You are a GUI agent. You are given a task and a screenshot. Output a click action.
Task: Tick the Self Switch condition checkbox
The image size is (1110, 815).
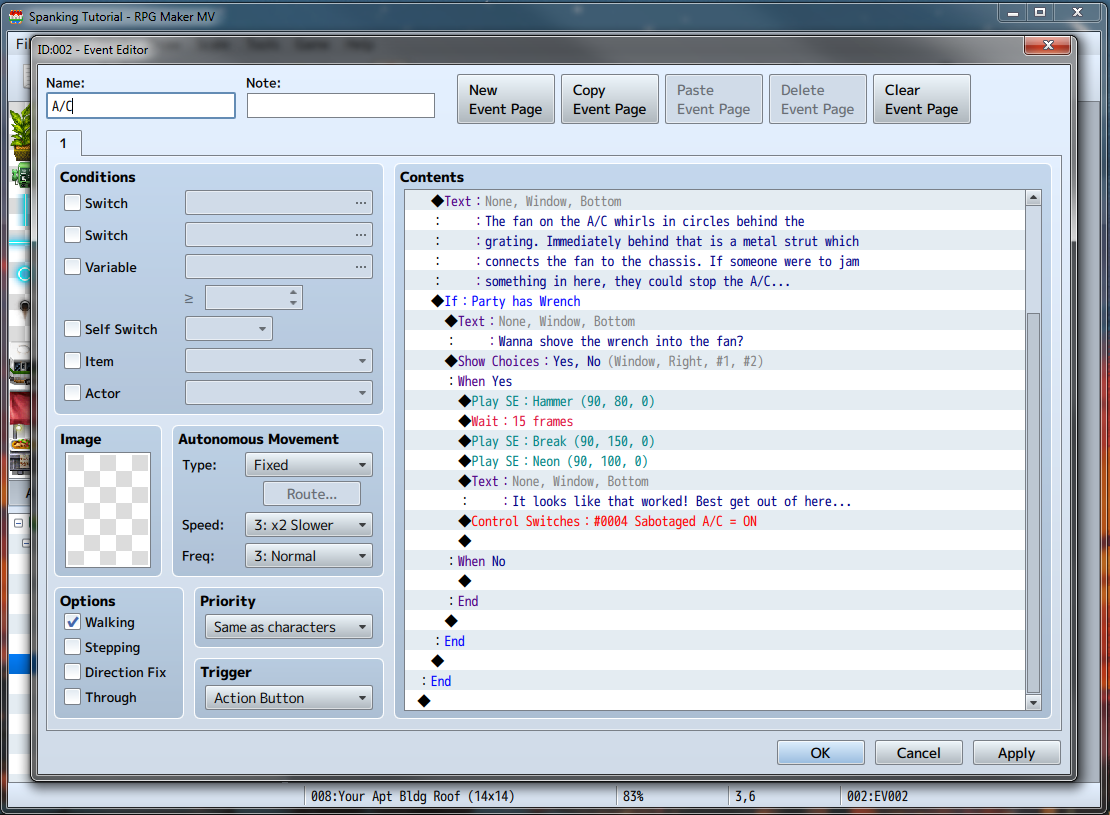click(72, 329)
